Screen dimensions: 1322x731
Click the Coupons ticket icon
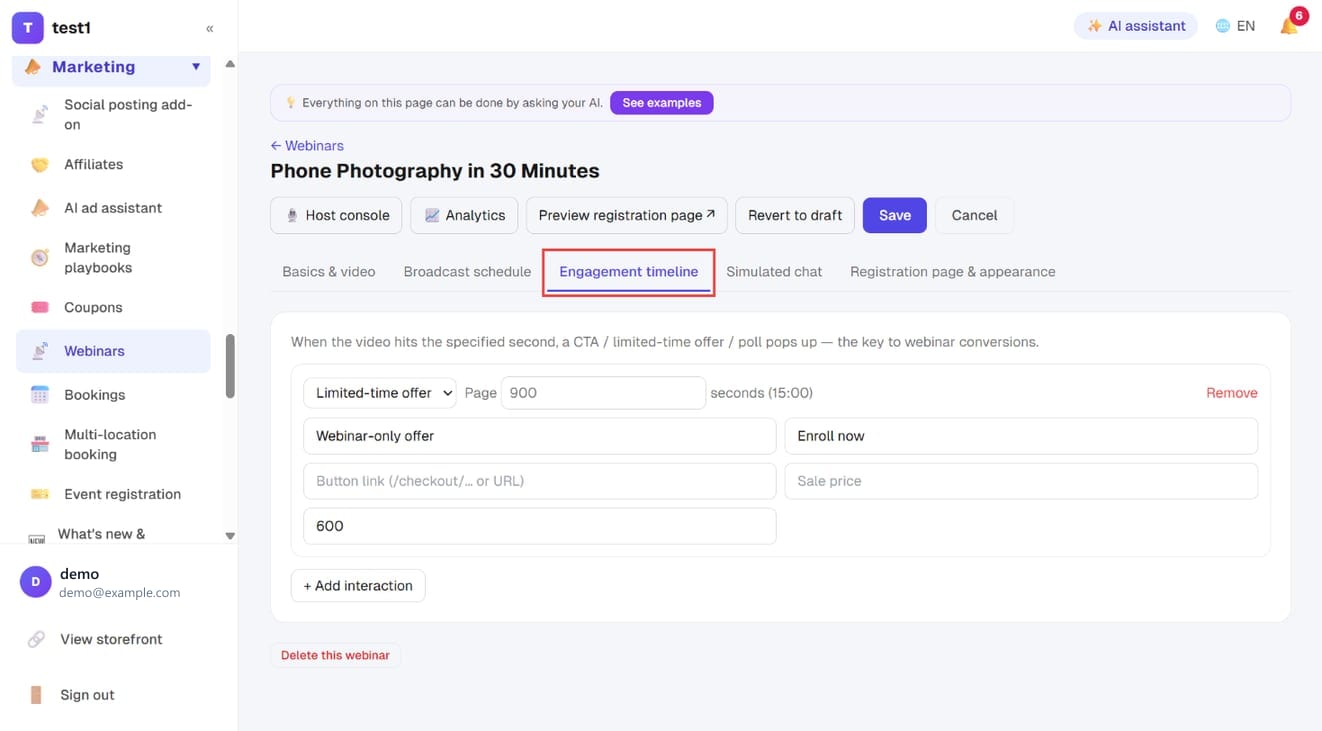[x=39, y=308]
